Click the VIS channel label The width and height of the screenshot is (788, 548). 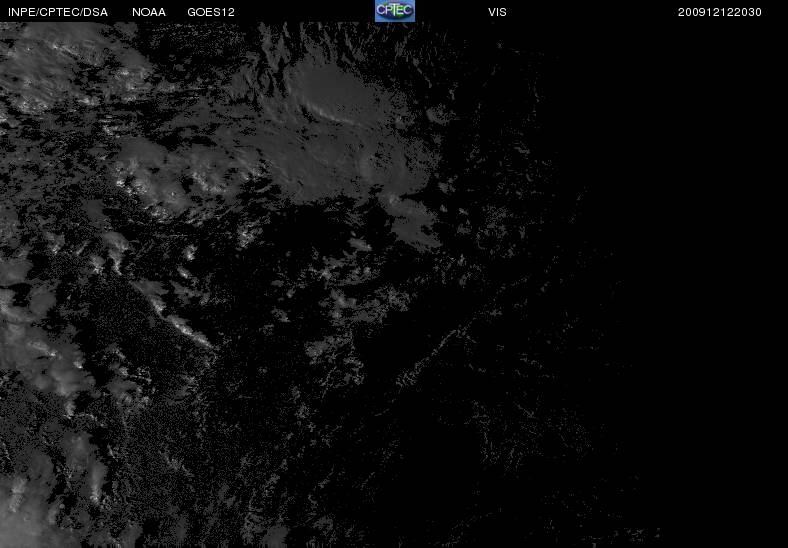click(497, 12)
